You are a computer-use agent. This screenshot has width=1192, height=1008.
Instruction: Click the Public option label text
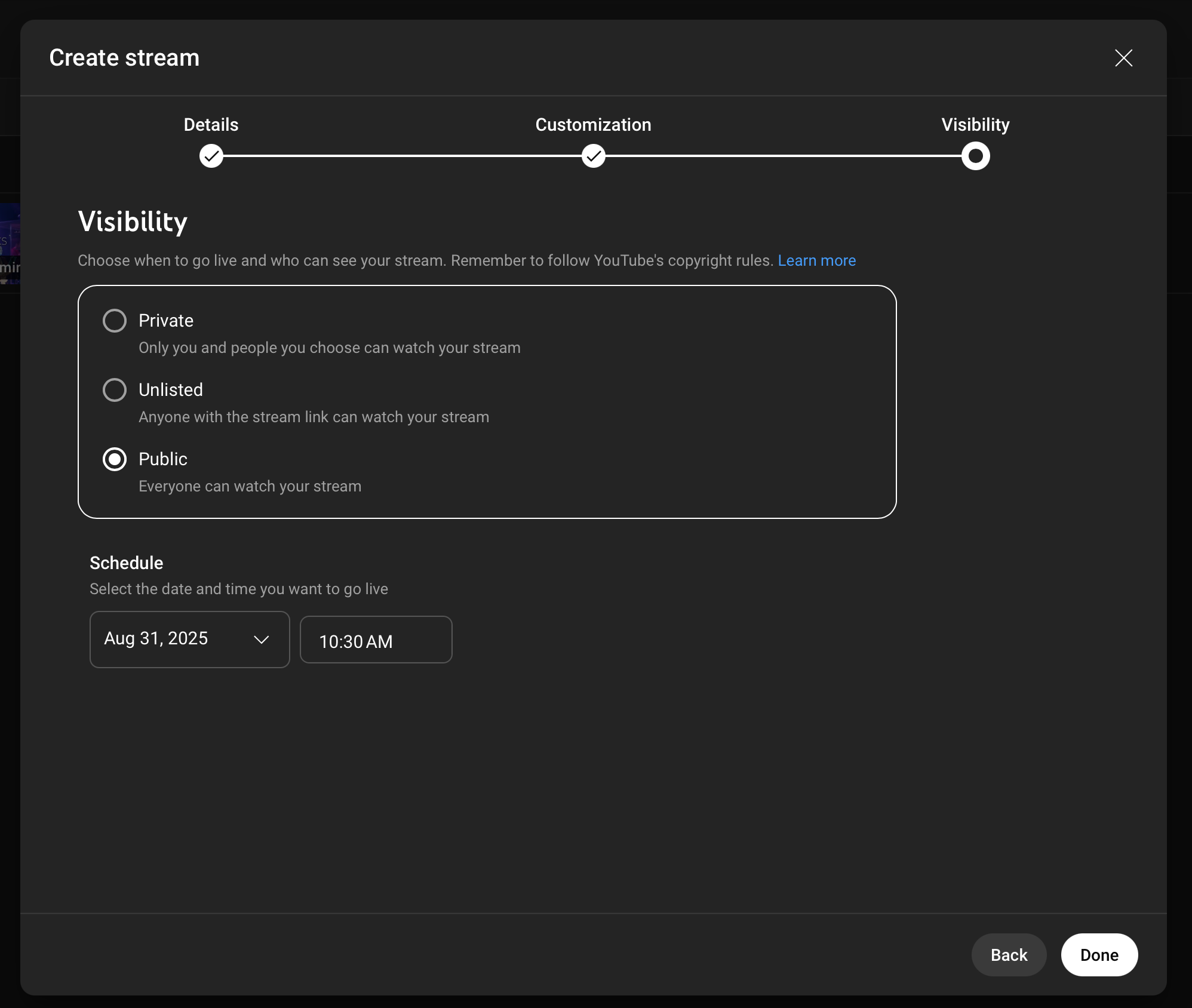[x=163, y=459]
